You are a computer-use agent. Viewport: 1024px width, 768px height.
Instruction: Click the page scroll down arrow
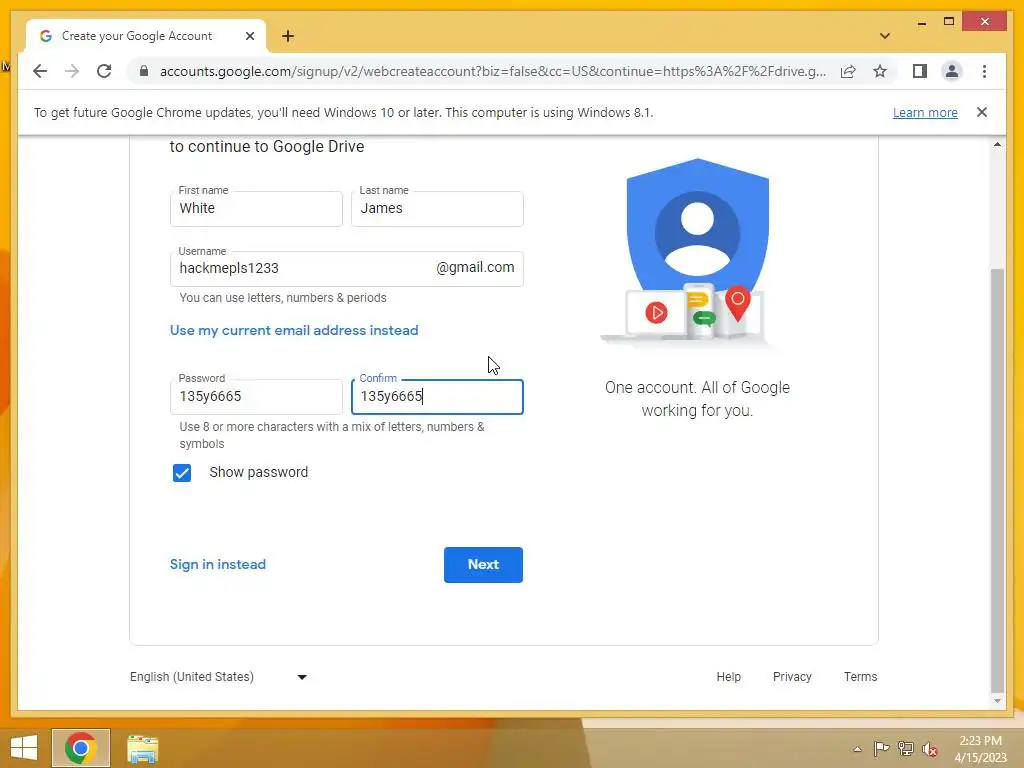click(997, 701)
